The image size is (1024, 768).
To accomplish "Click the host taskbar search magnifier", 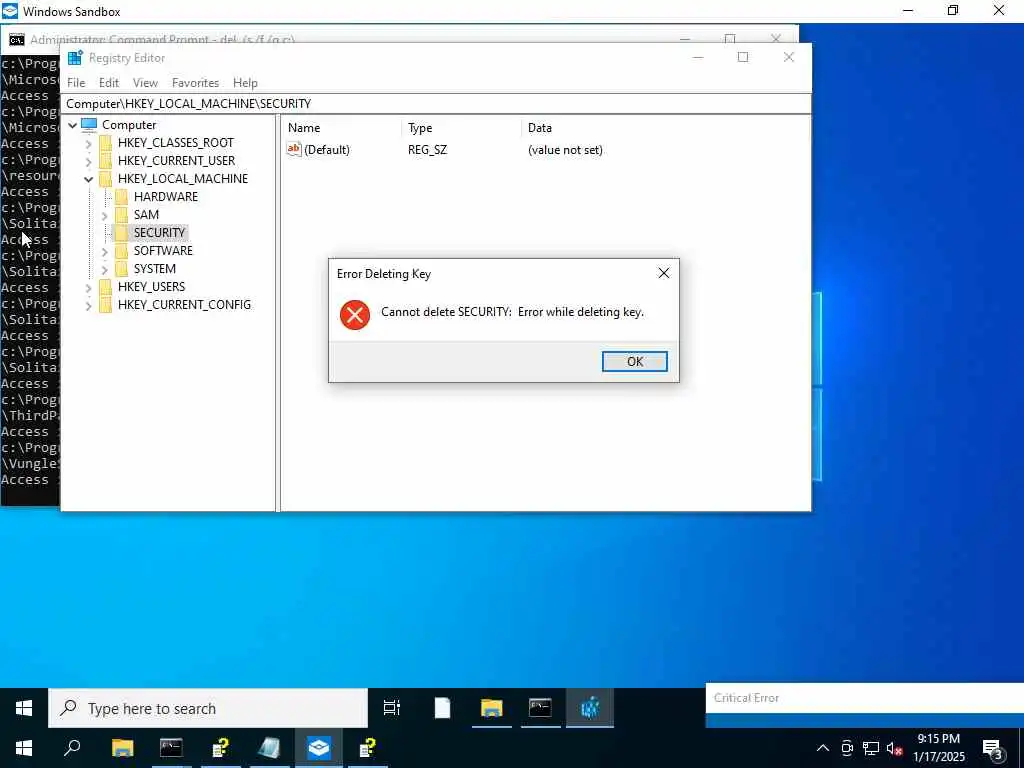I will point(72,748).
